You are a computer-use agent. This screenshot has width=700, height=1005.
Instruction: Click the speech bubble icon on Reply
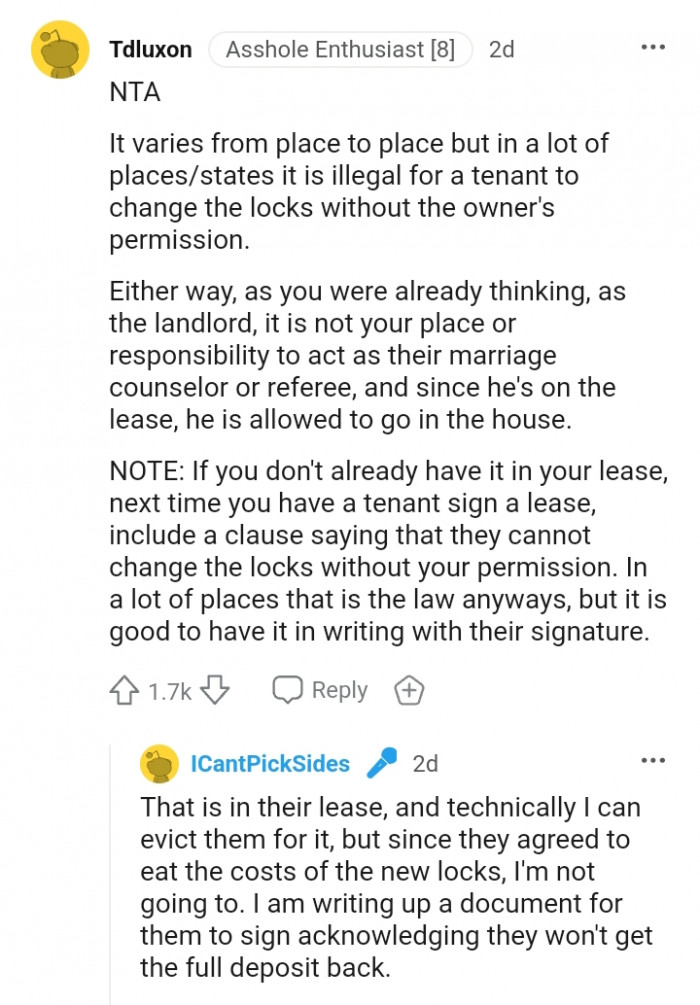click(x=289, y=689)
